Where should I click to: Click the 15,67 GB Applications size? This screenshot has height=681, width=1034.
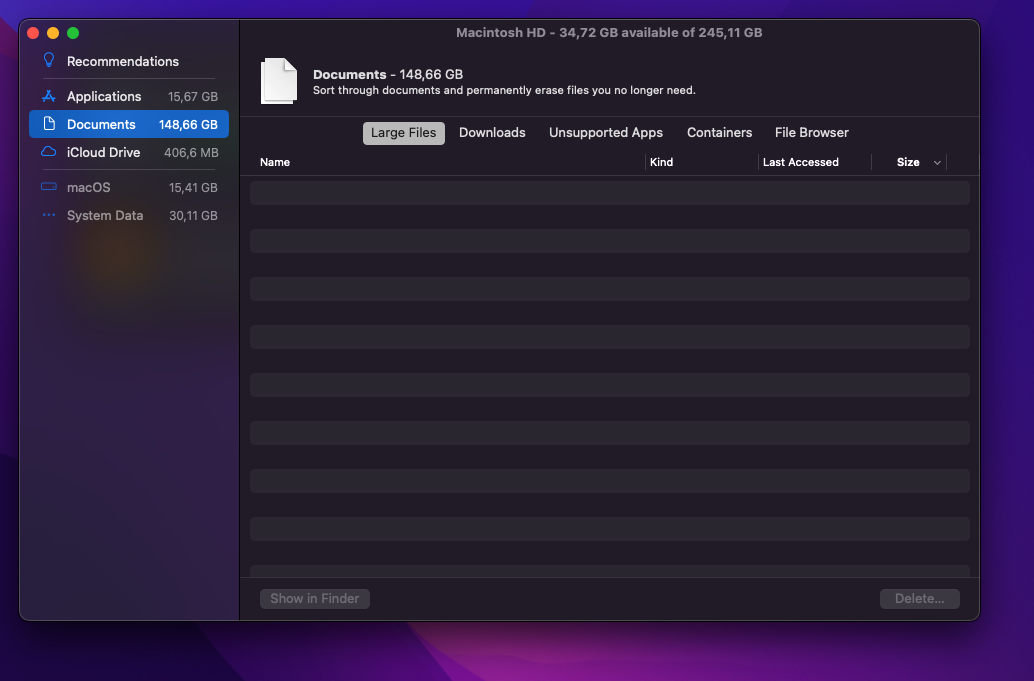(193, 97)
